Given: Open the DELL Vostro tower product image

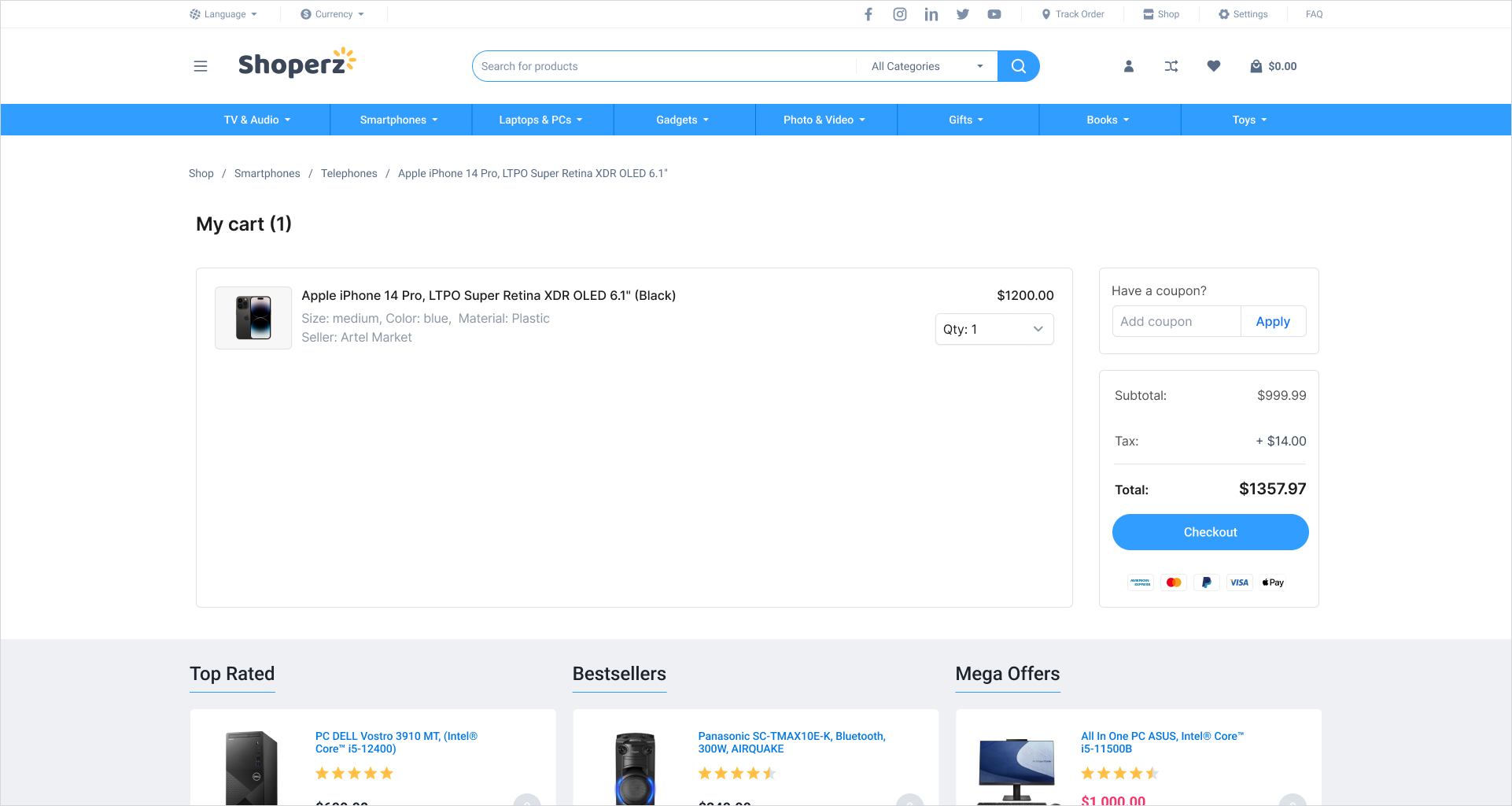Looking at the screenshot, I should click(252, 769).
